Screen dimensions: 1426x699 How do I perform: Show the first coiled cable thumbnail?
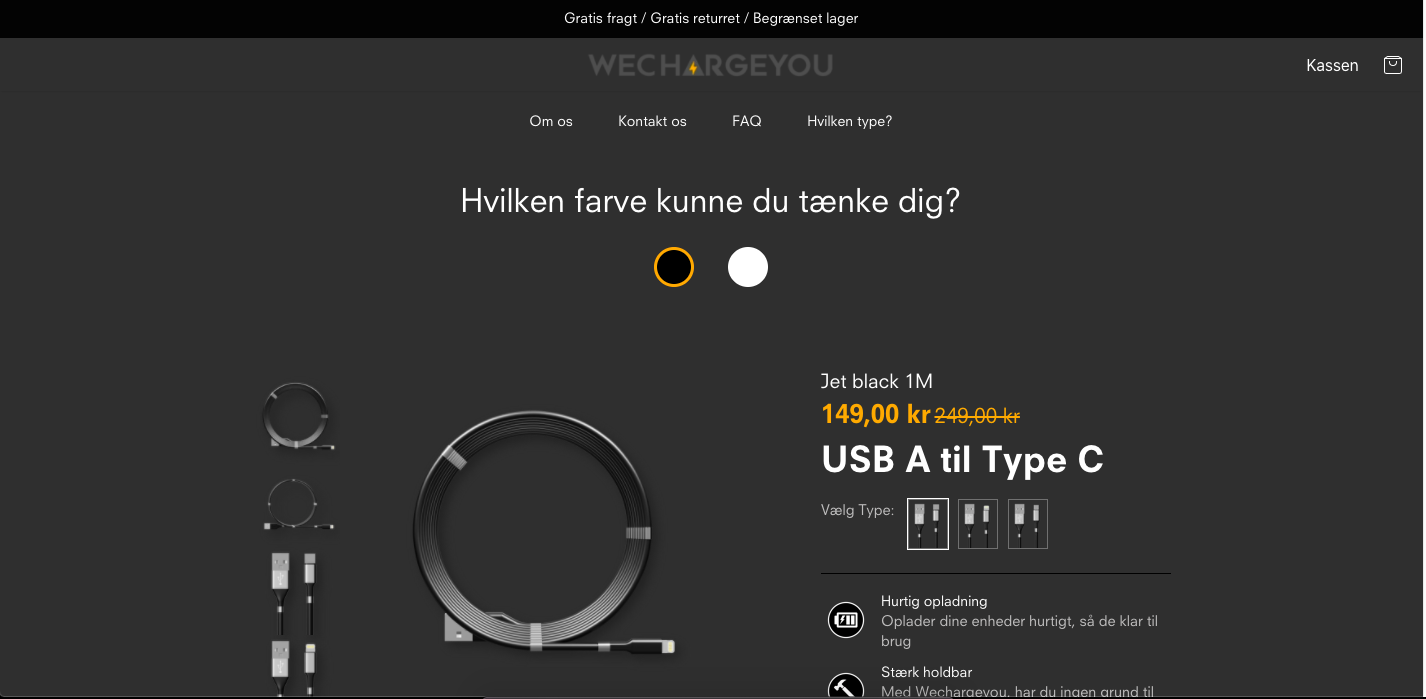click(297, 416)
